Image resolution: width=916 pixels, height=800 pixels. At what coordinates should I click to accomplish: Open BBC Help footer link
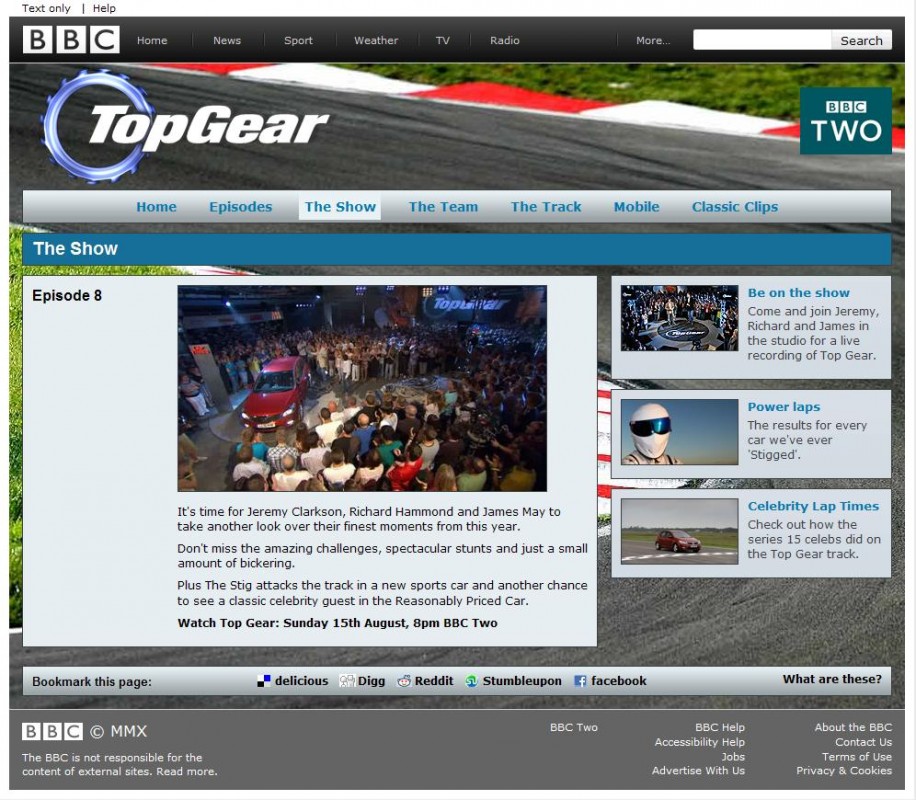point(720,727)
